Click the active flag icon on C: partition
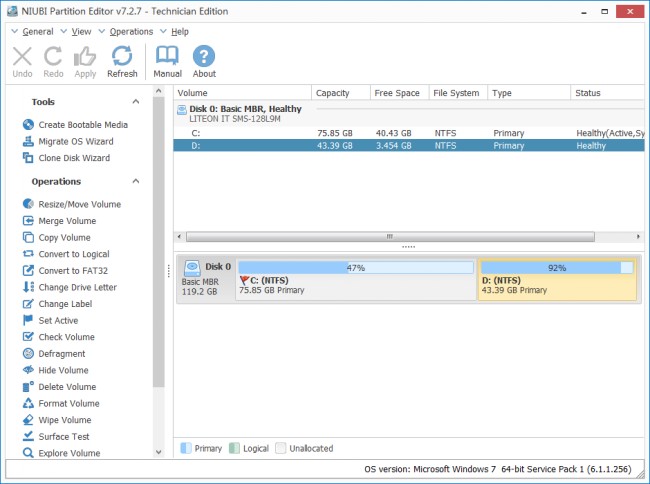The image size is (650, 484). 244,281
